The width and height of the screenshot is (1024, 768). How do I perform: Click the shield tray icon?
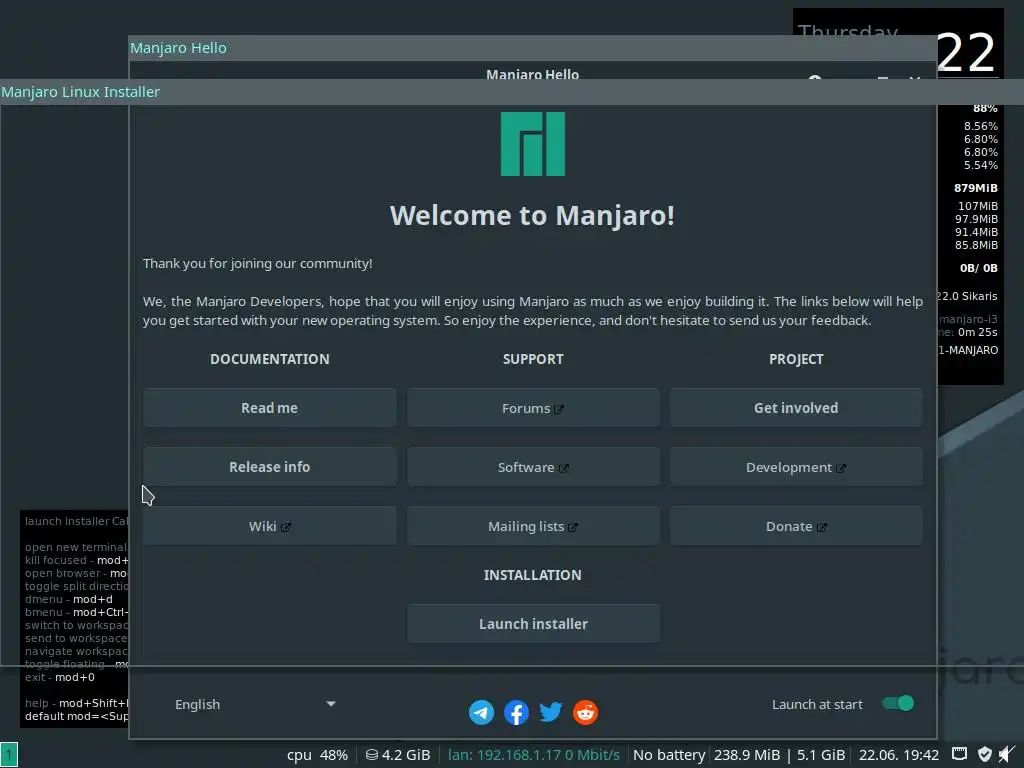(x=985, y=755)
